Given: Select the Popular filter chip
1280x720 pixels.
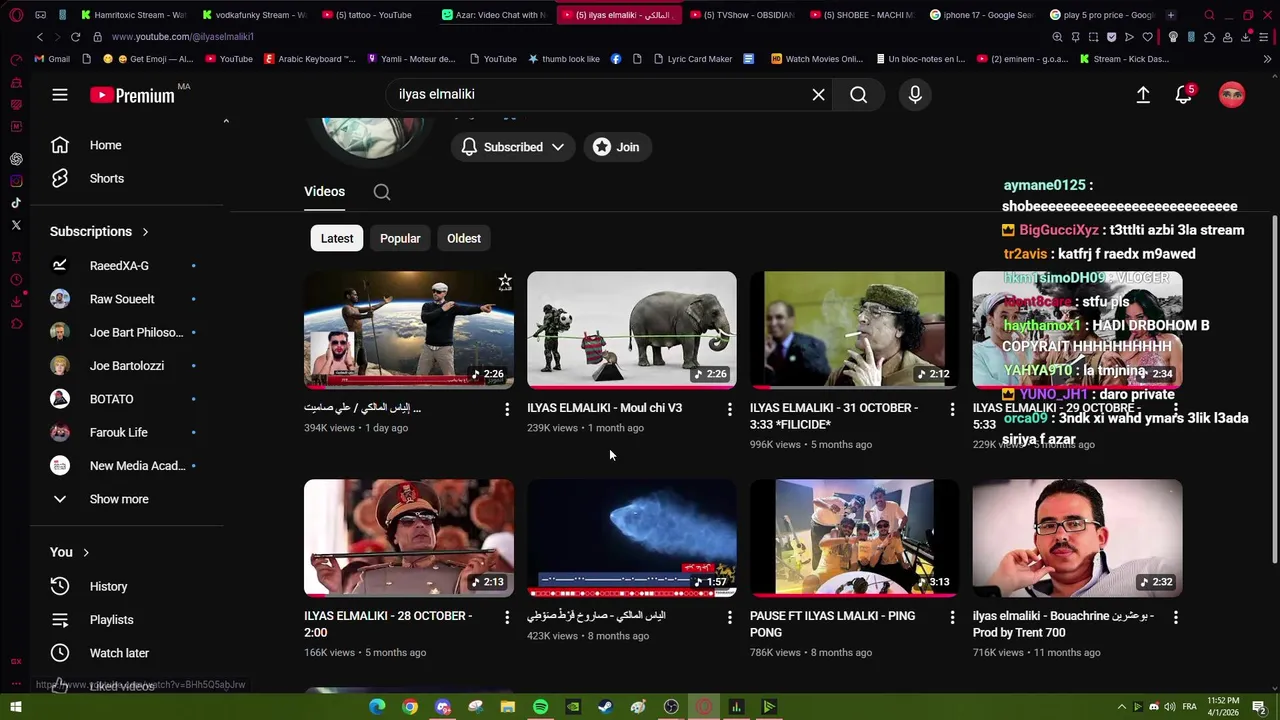Looking at the screenshot, I should (400, 238).
